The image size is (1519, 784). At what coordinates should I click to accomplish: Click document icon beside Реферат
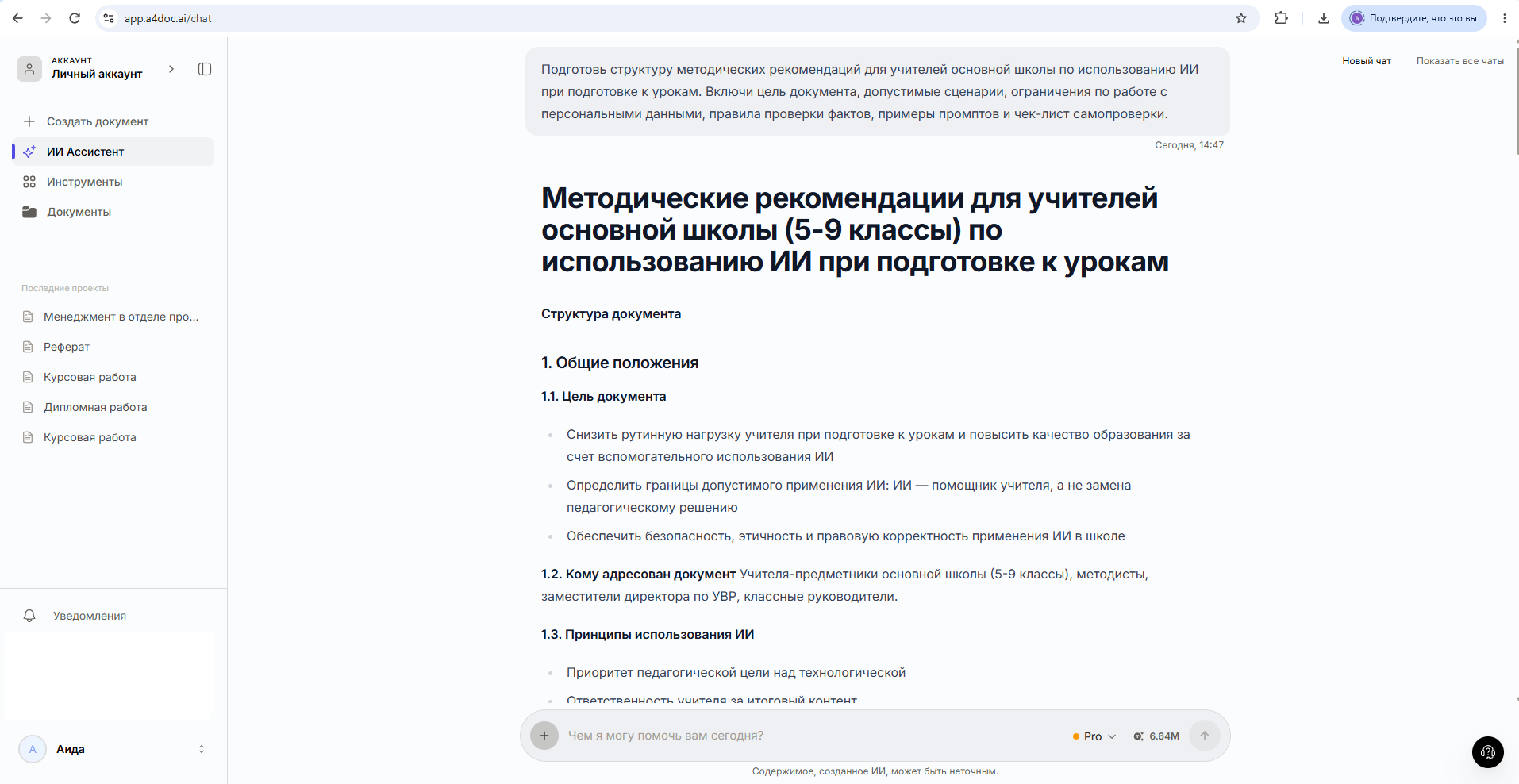pyautogui.click(x=28, y=347)
